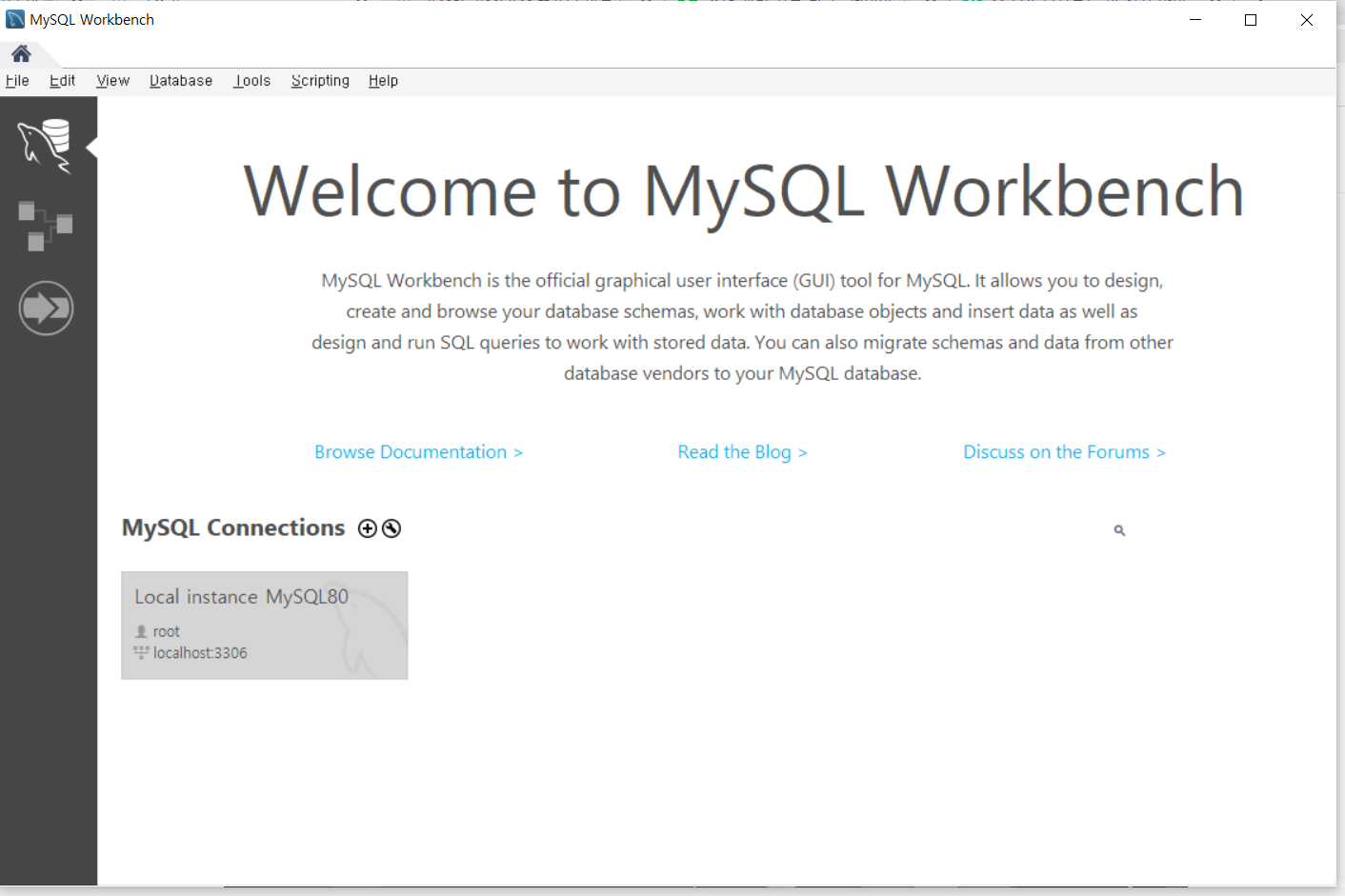Click localhost:3306 text on connection tile

pyautogui.click(x=200, y=653)
